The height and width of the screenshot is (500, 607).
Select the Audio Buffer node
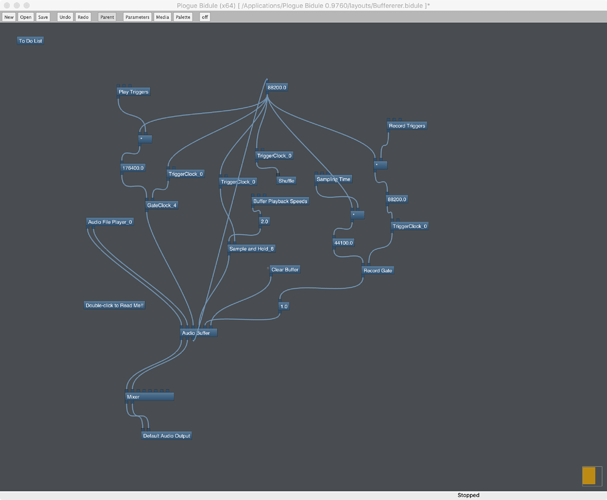point(198,332)
